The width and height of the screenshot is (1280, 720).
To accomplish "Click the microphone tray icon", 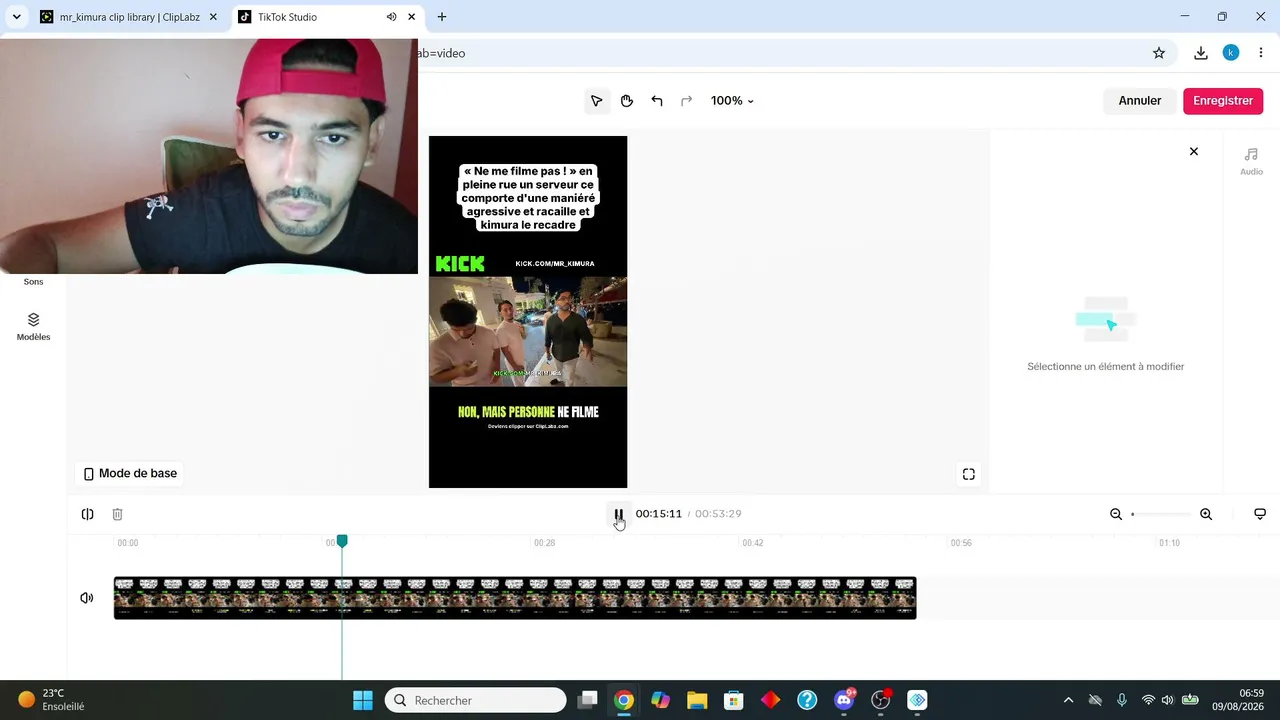I will point(1122,700).
